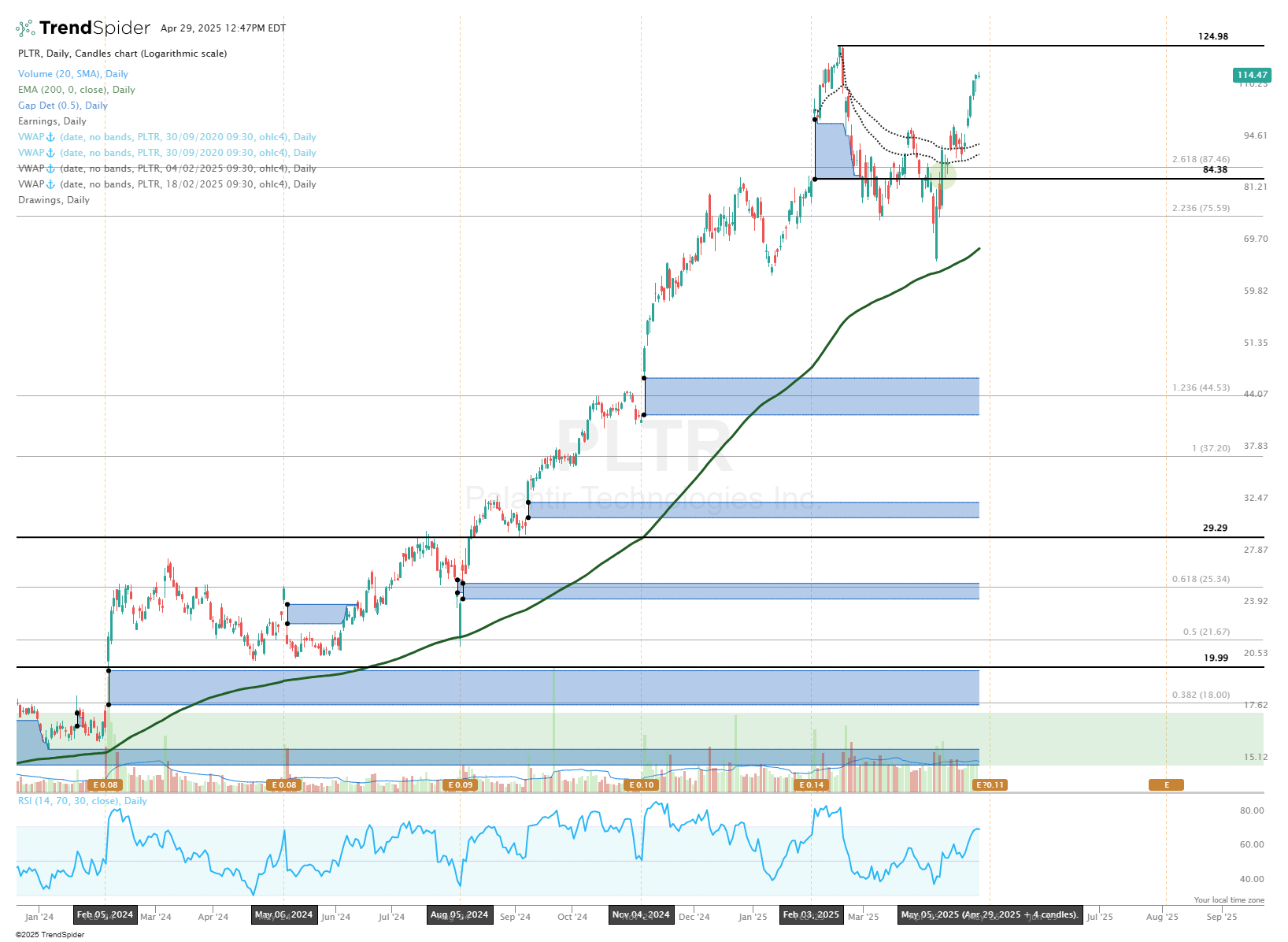
Task: Click RSI (14, 70, 30, close) indicator label
Action: tap(83, 801)
